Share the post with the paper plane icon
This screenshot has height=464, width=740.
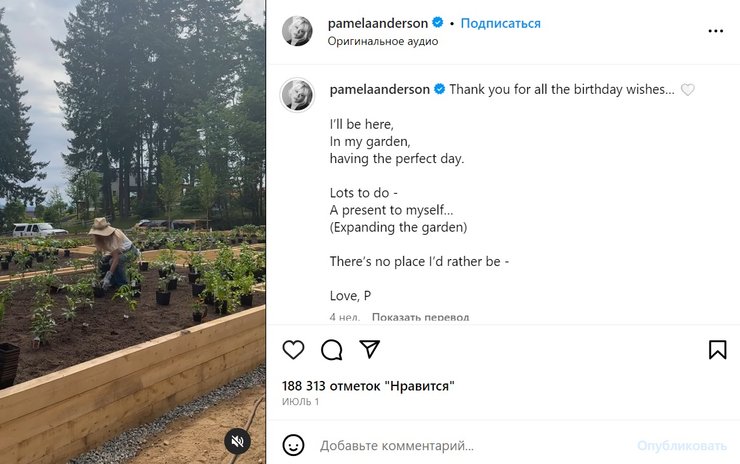click(369, 349)
